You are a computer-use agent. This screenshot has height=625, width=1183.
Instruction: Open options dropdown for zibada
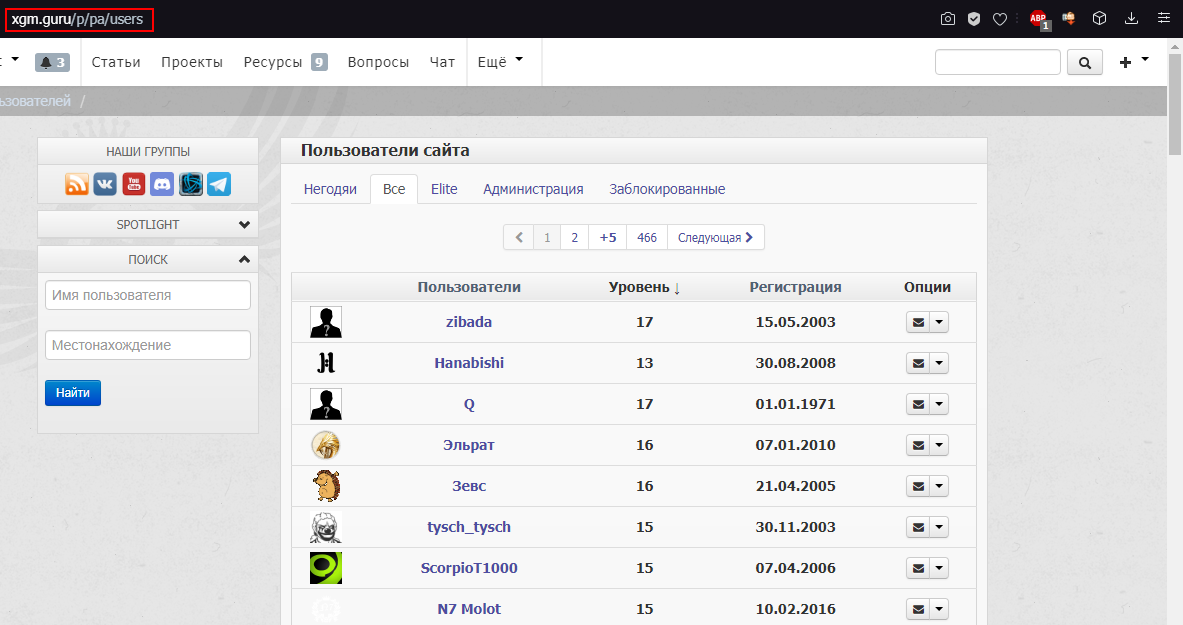point(939,322)
